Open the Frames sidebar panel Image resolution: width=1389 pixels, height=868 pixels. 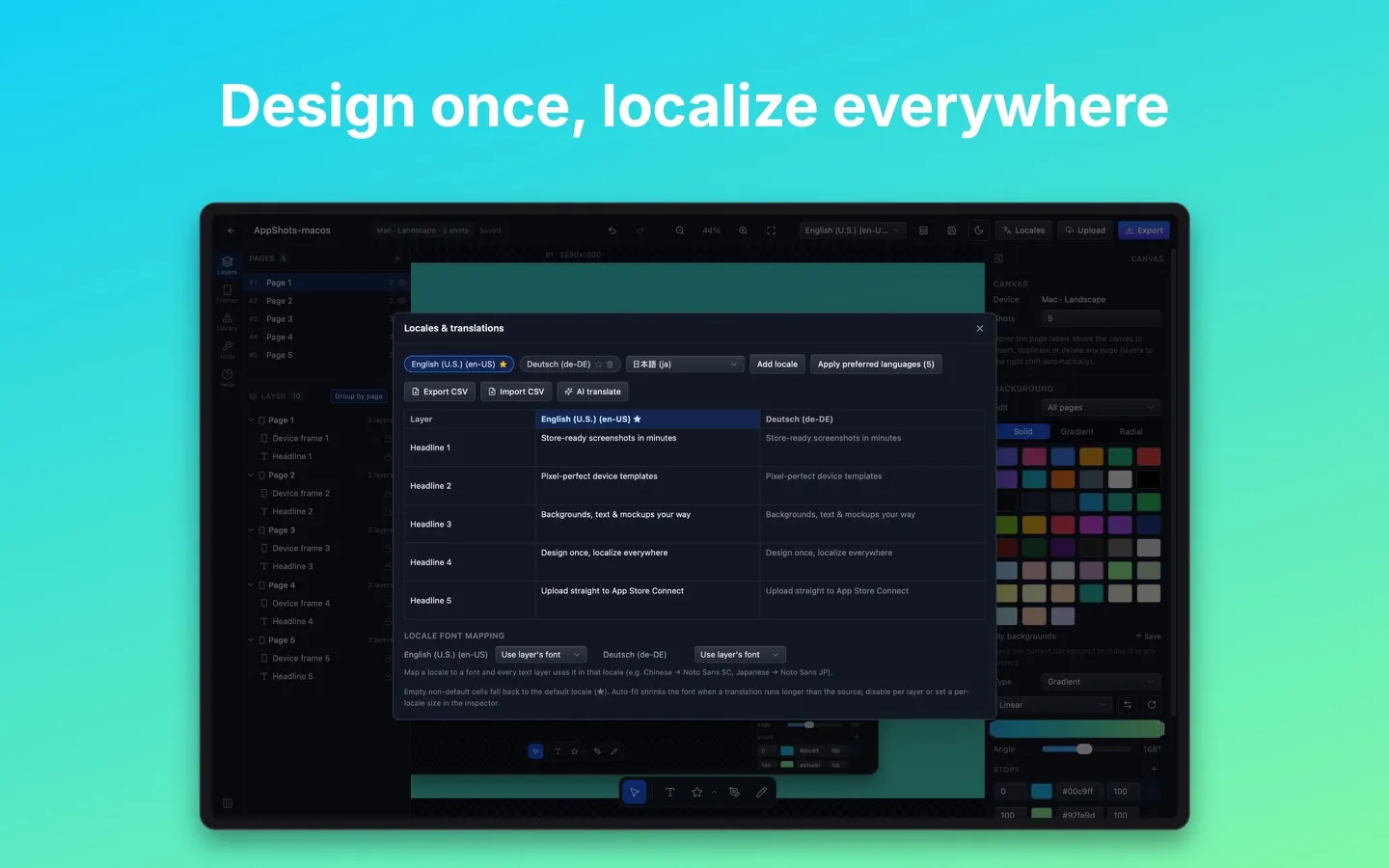click(x=227, y=293)
